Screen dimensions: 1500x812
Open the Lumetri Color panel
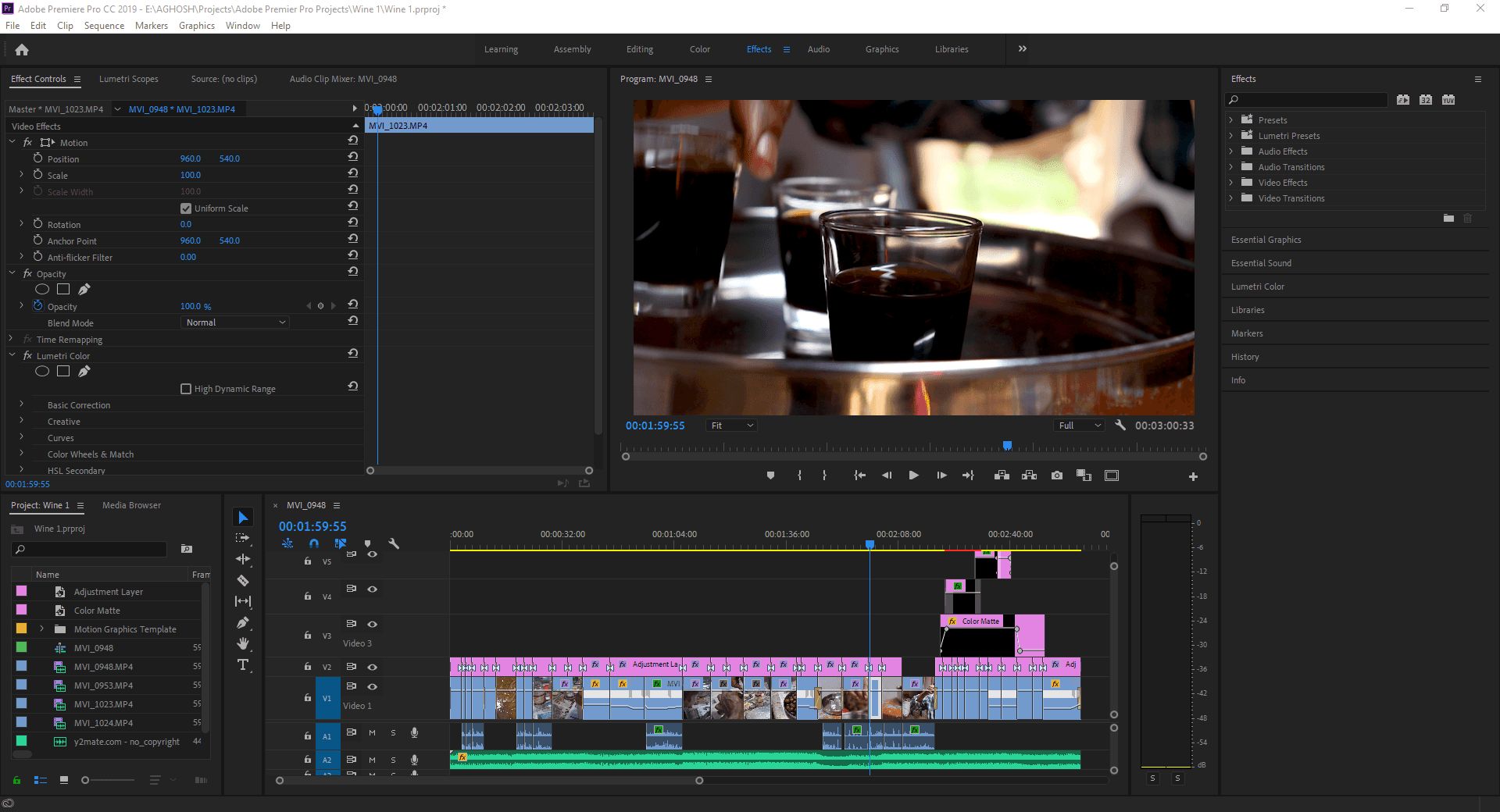tap(1257, 287)
